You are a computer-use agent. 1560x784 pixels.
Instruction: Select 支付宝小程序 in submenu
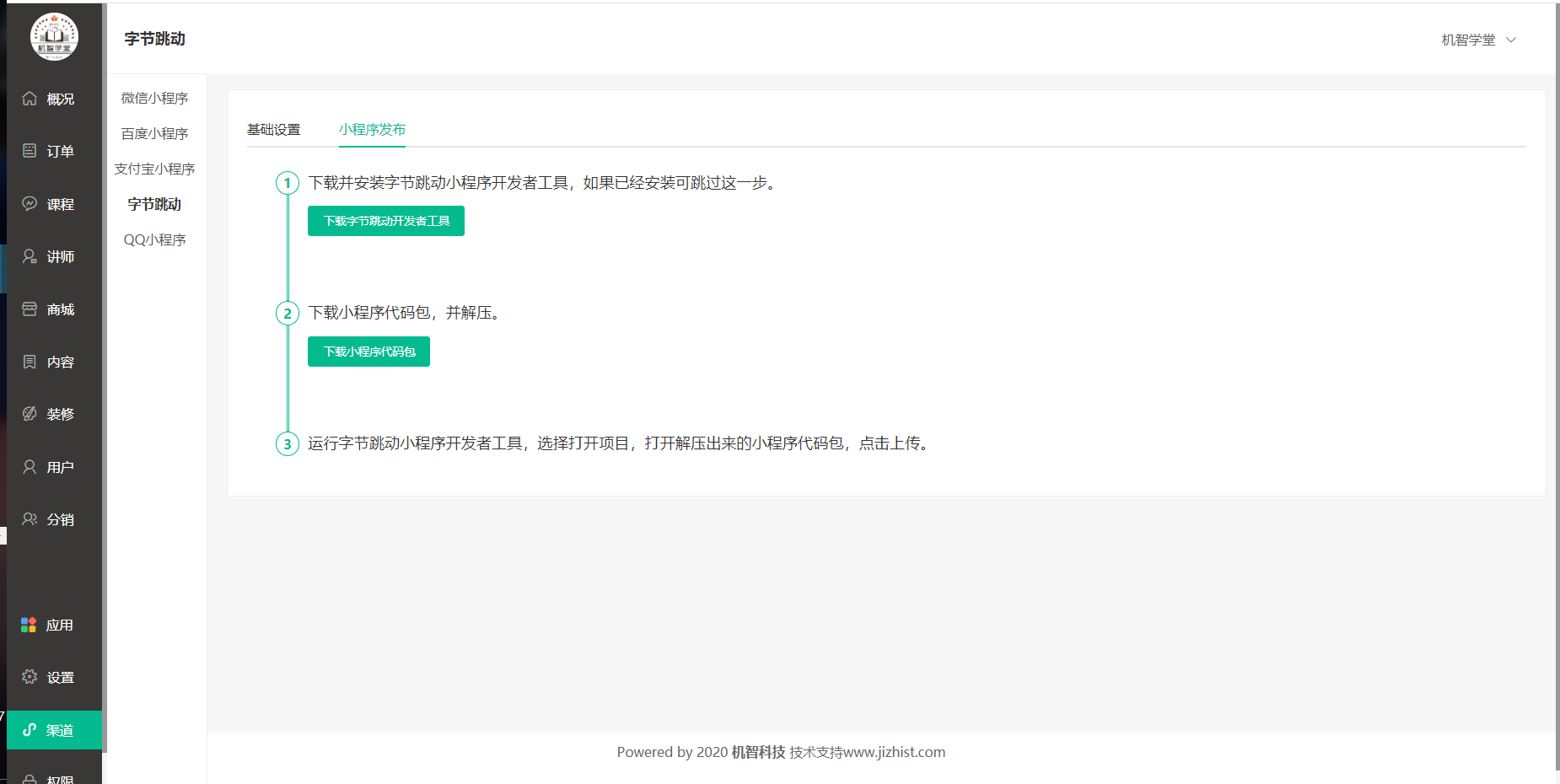(x=154, y=169)
